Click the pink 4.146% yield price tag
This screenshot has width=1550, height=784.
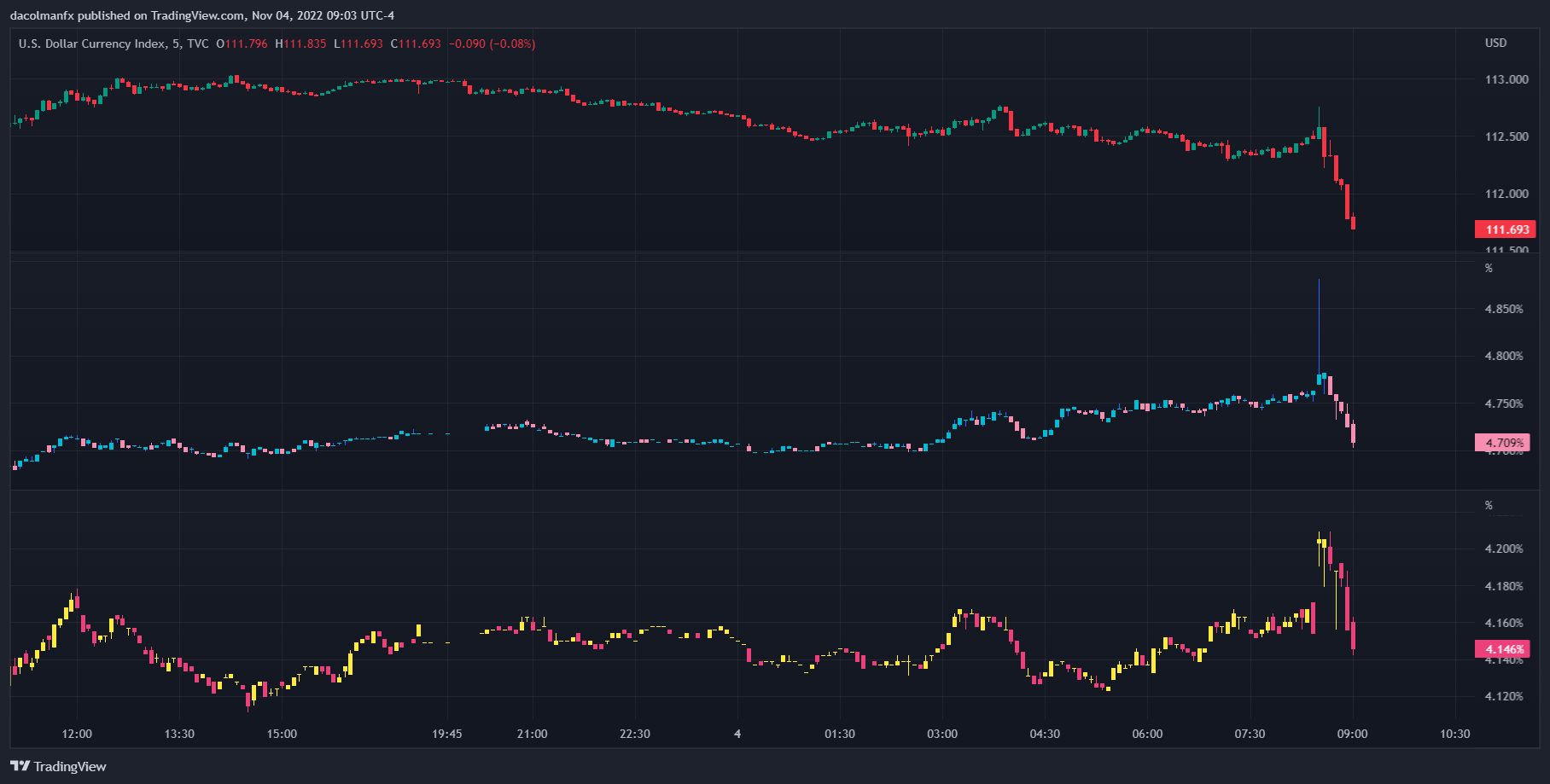pyautogui.click(x=1503, y=649)
